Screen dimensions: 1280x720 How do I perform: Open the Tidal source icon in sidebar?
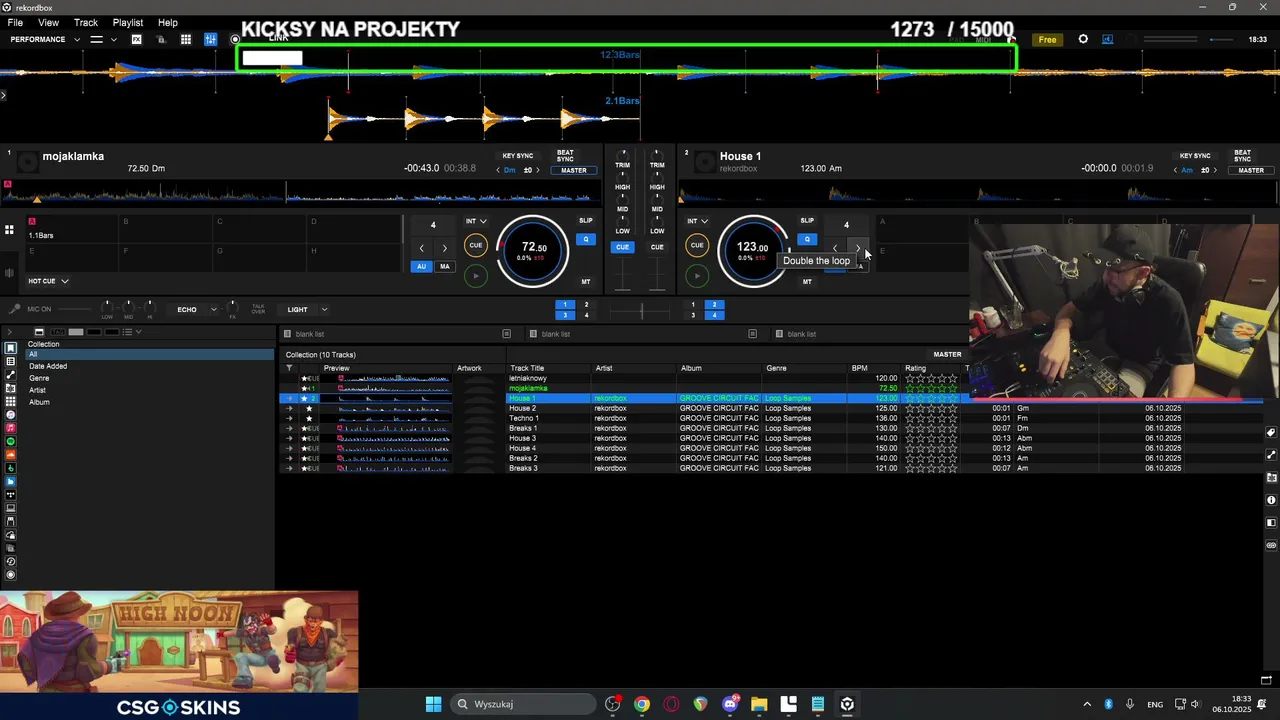click(11, 495)
